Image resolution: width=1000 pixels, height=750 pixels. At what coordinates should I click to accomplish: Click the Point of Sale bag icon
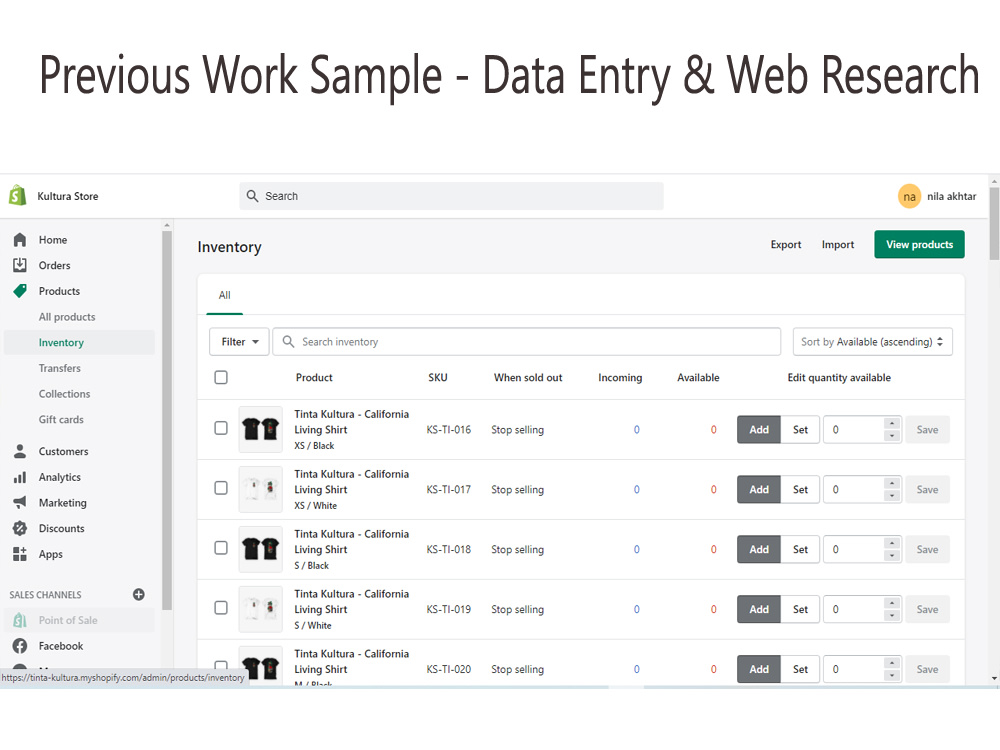(x=20, y=620)
